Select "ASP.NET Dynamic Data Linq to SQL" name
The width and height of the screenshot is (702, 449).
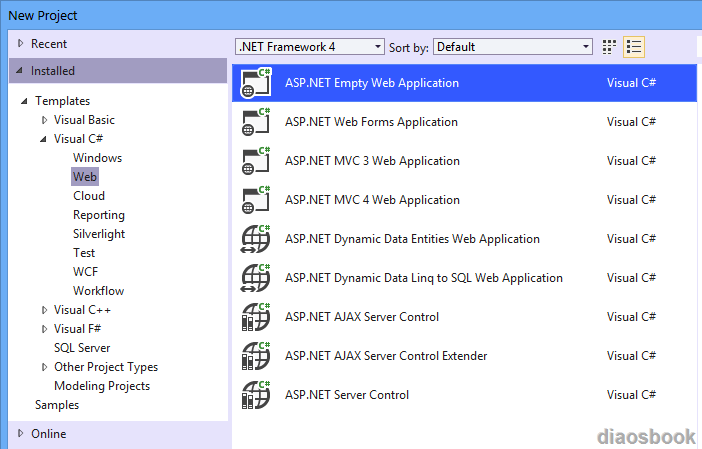click(x=424, y=278)
